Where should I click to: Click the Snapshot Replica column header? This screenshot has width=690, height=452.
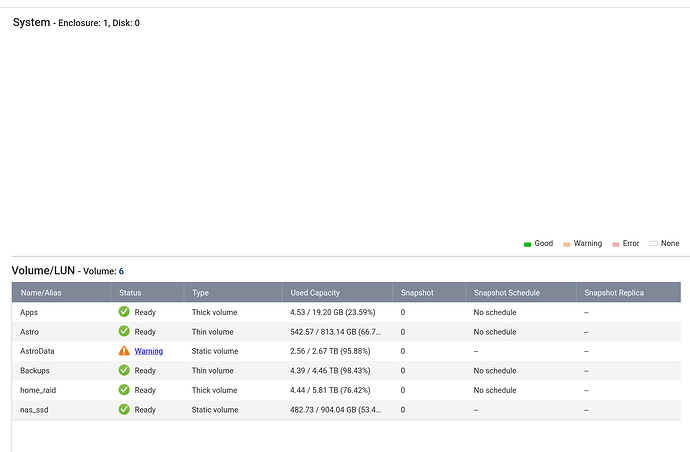coord(614,293)
